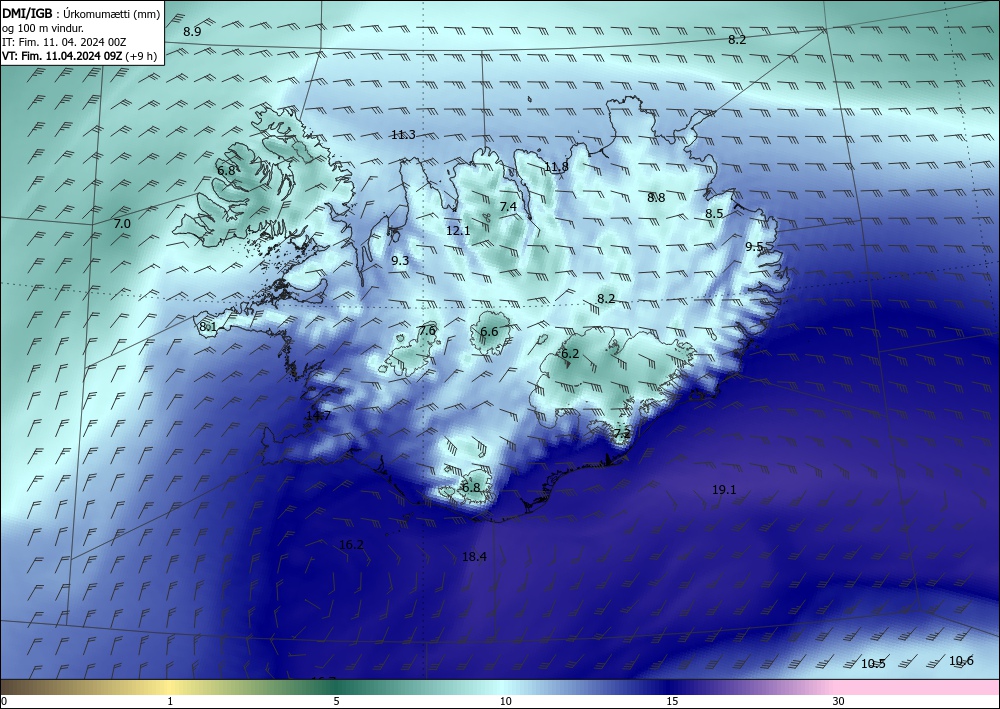The image size is (1000, 709).
Task: Click the 6.2 value on Vatnajökull glacier
Action: 570,354
